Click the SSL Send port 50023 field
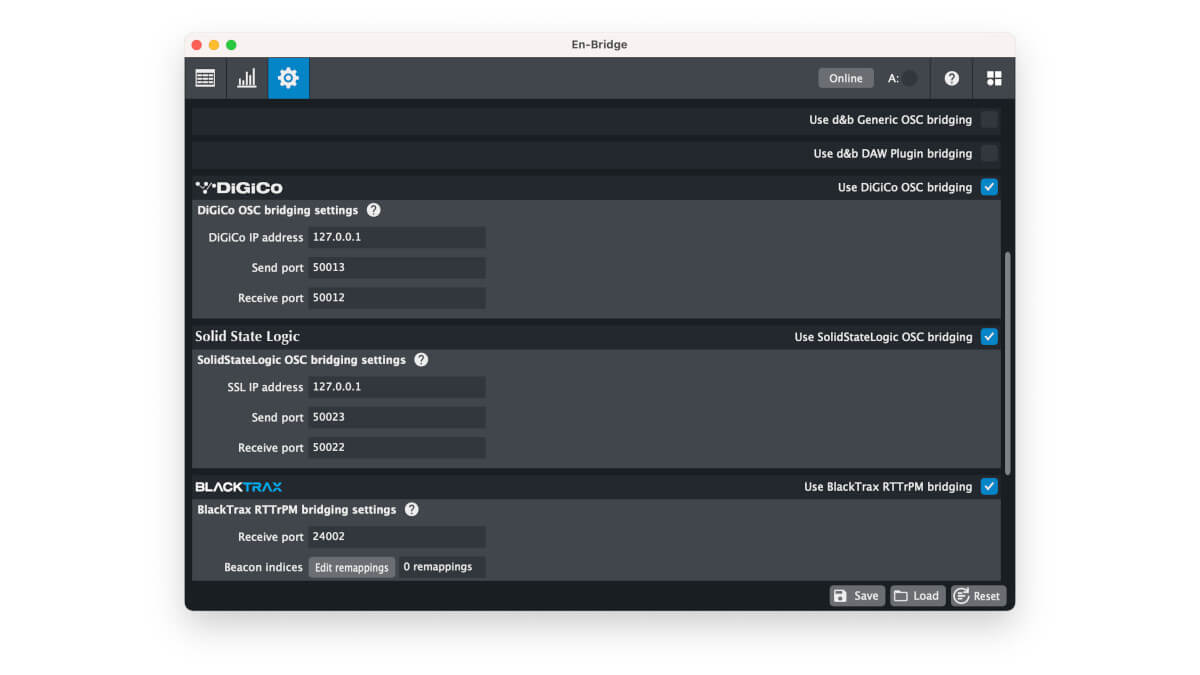The height and width of the screenshot is (675, 1200). coord(397,417)
